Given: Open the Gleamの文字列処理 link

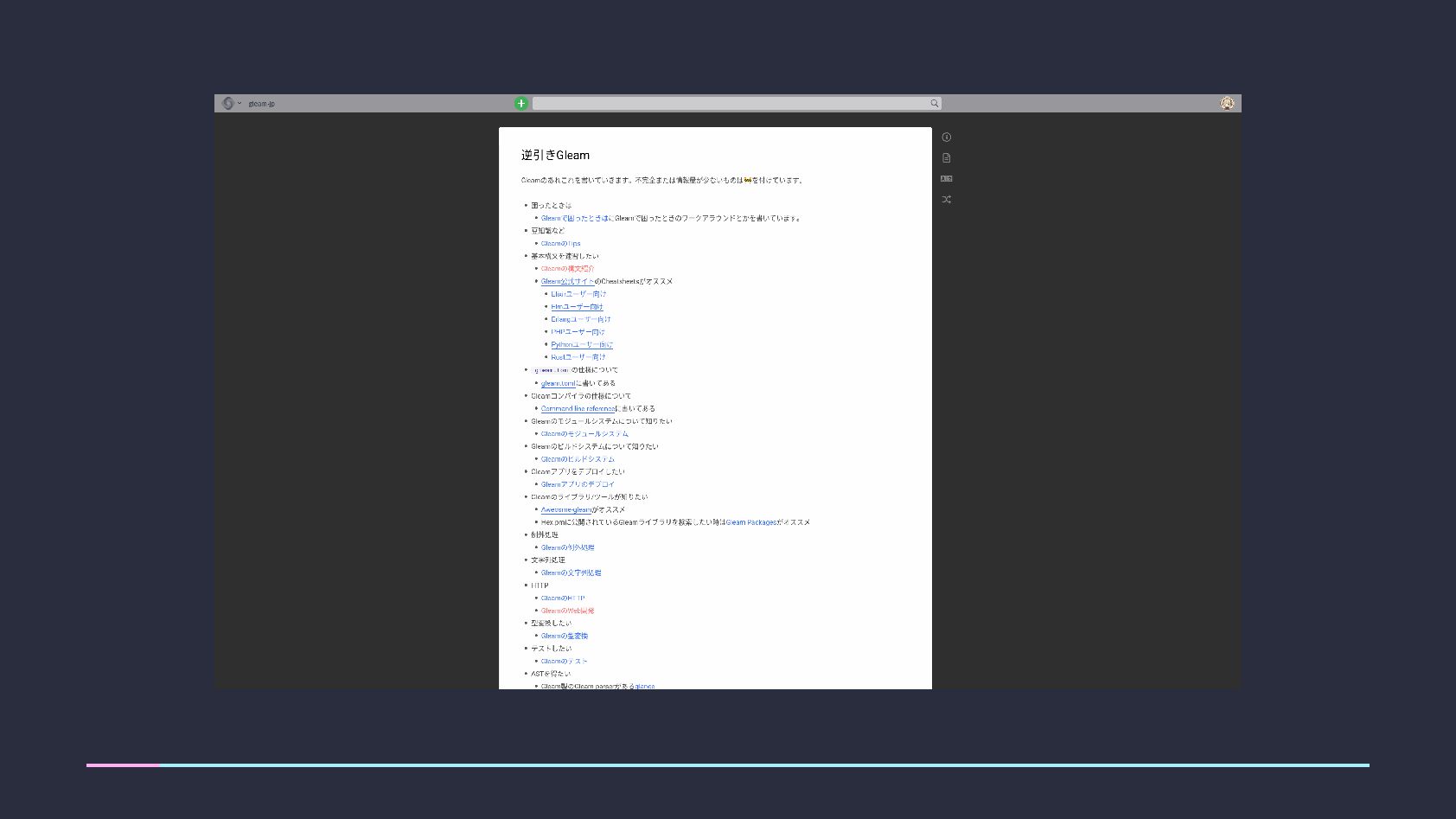Looking at the screenshot, I should point(571,573).
